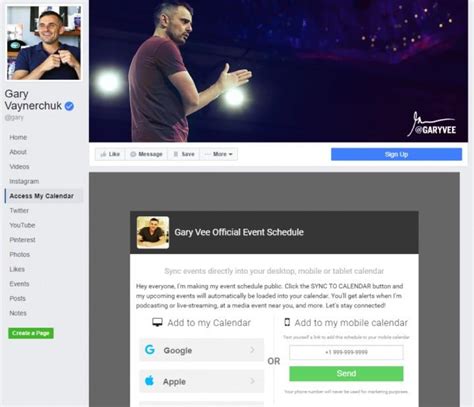Expand the Google calendar option chevron
Viewport: 474px width, 407px height.
252,350
